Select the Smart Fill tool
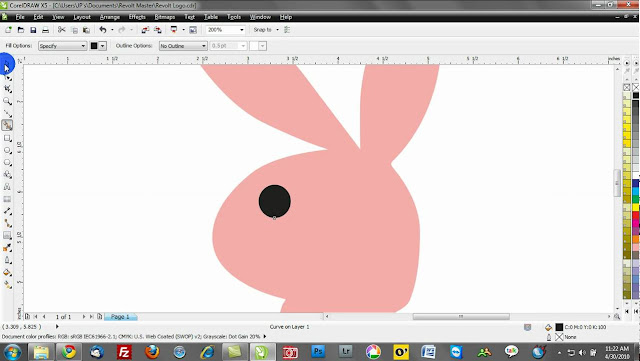 (x=7, y=125)
